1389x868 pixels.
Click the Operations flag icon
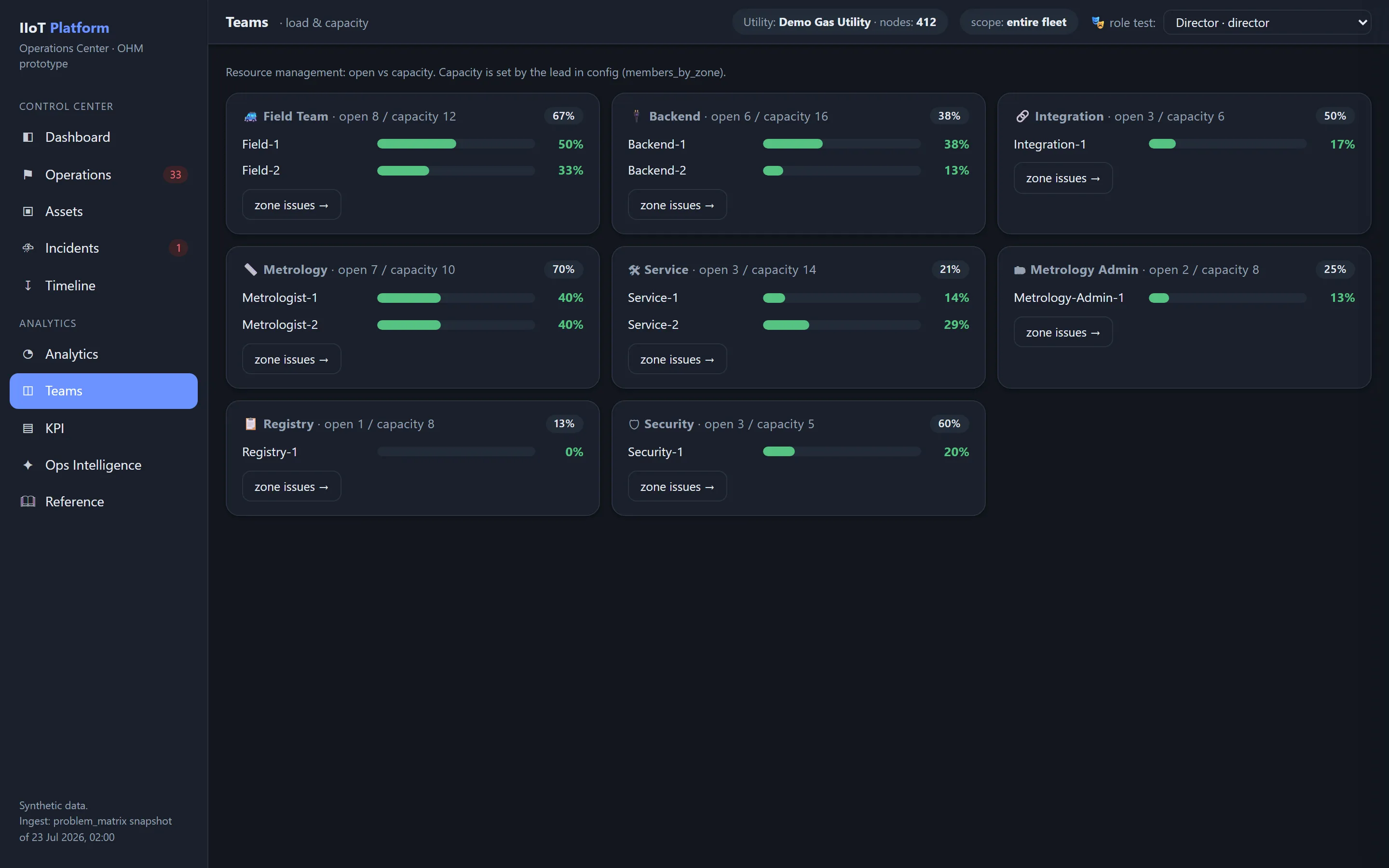click(x=27, y=175)
